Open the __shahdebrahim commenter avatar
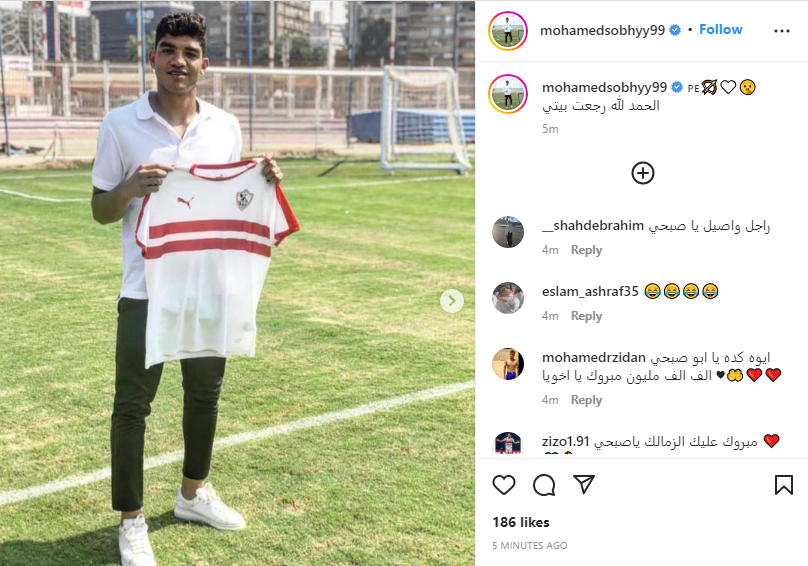This screenshot has height=566, width=808. pos(508,232)
